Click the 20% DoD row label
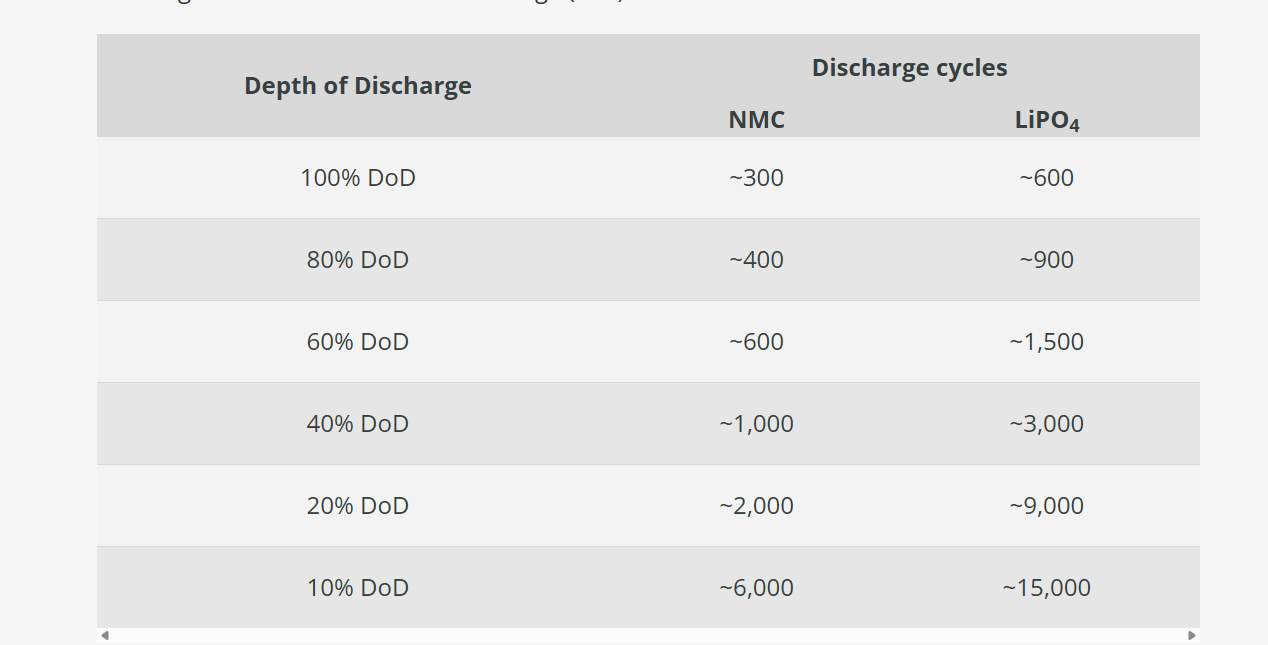Viewport: 1268px width, 645px height. (358, 506)
